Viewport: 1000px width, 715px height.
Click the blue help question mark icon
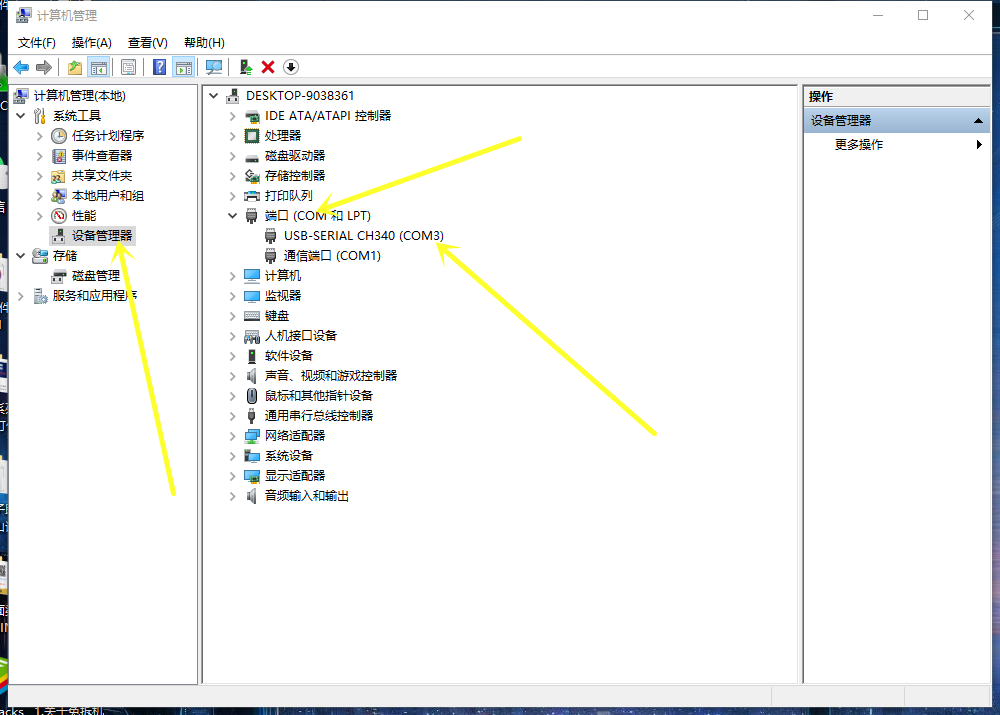(159, 67)
